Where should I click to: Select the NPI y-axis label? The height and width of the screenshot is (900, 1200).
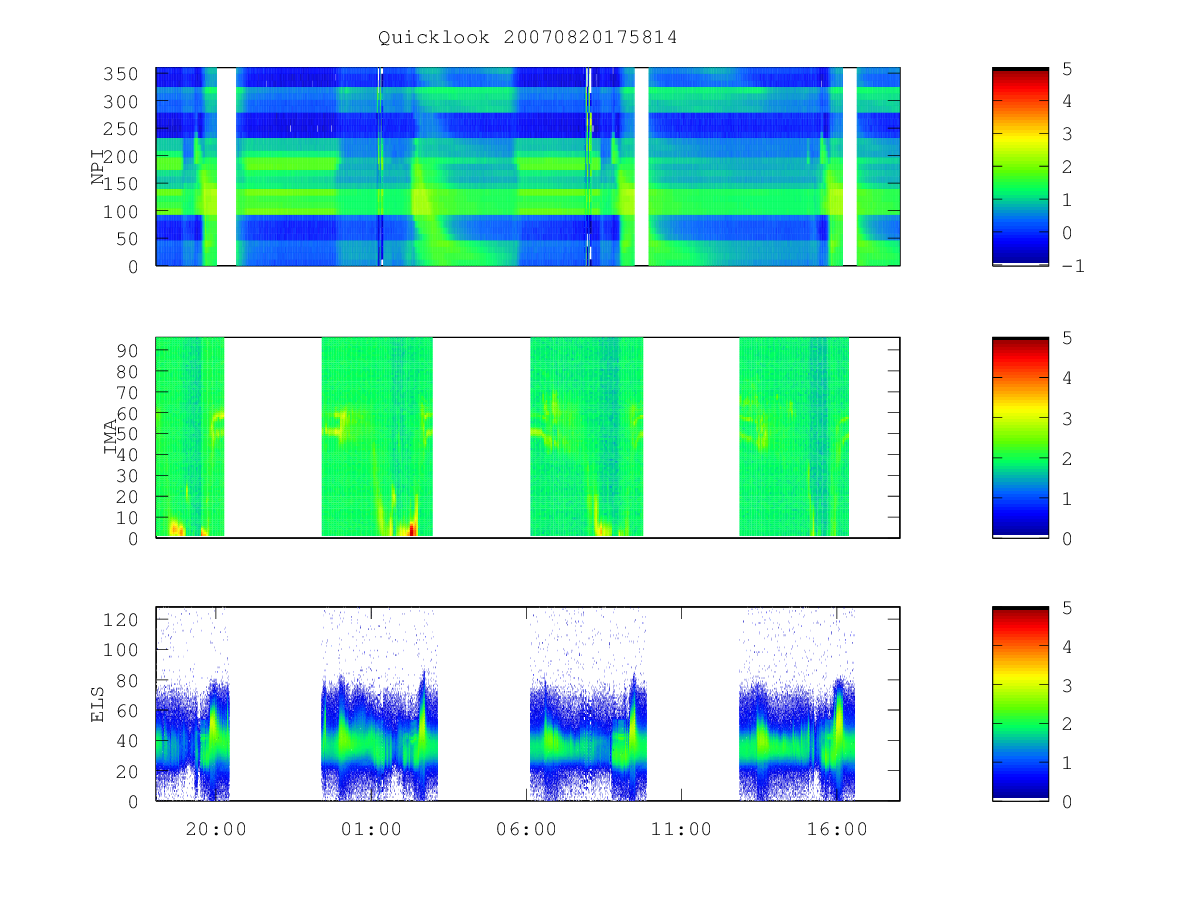[x=99, y=167]
